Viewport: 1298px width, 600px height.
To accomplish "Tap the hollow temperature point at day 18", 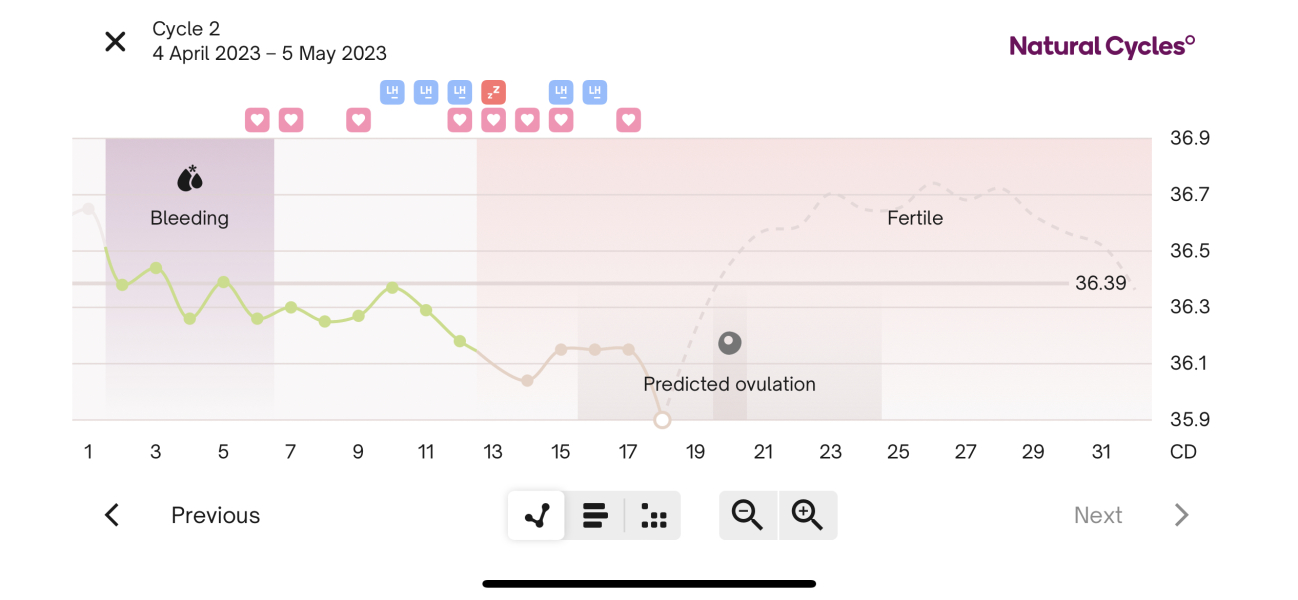I will [662, 420].
